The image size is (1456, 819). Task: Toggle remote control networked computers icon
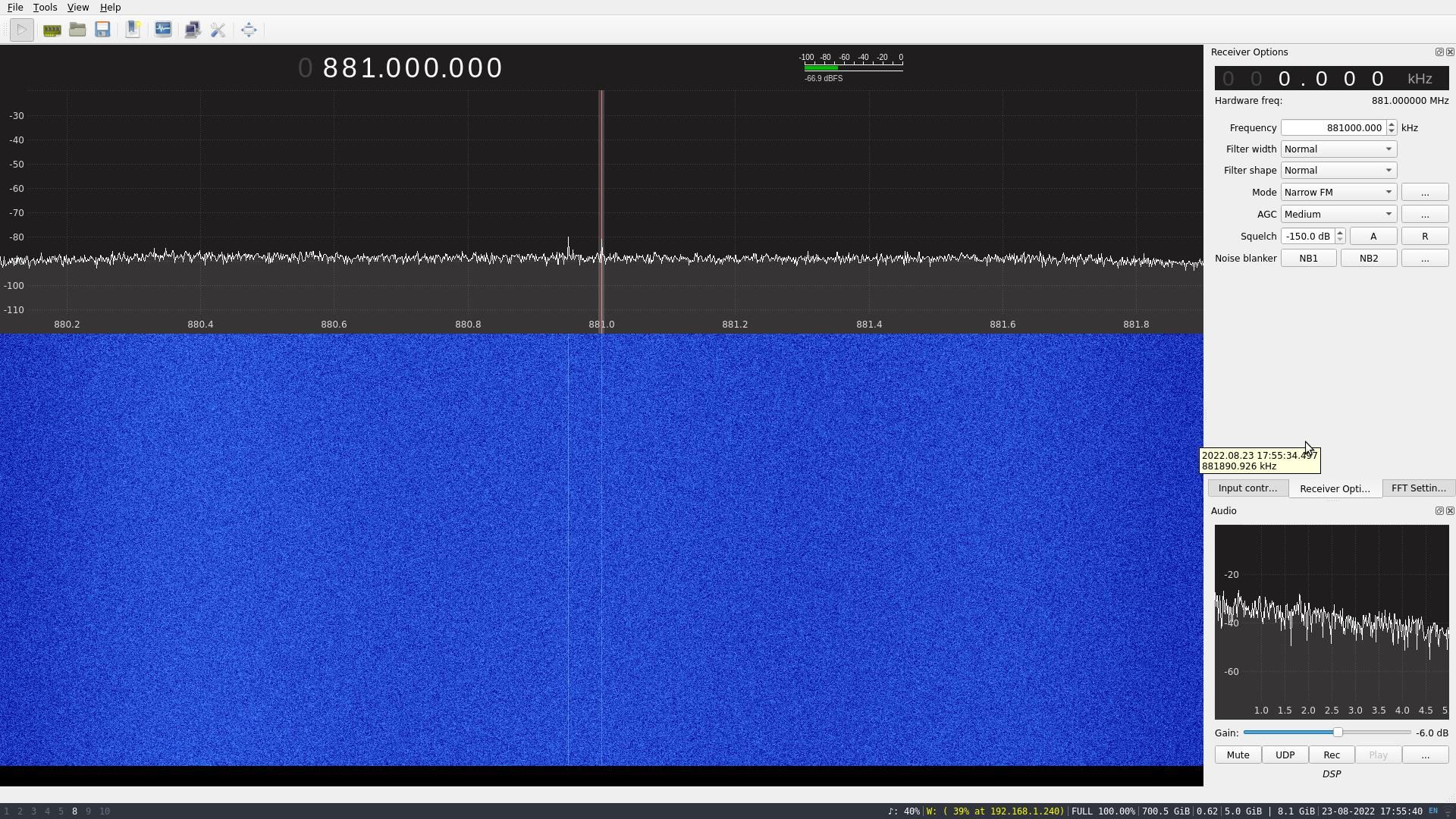click(193, 30)
